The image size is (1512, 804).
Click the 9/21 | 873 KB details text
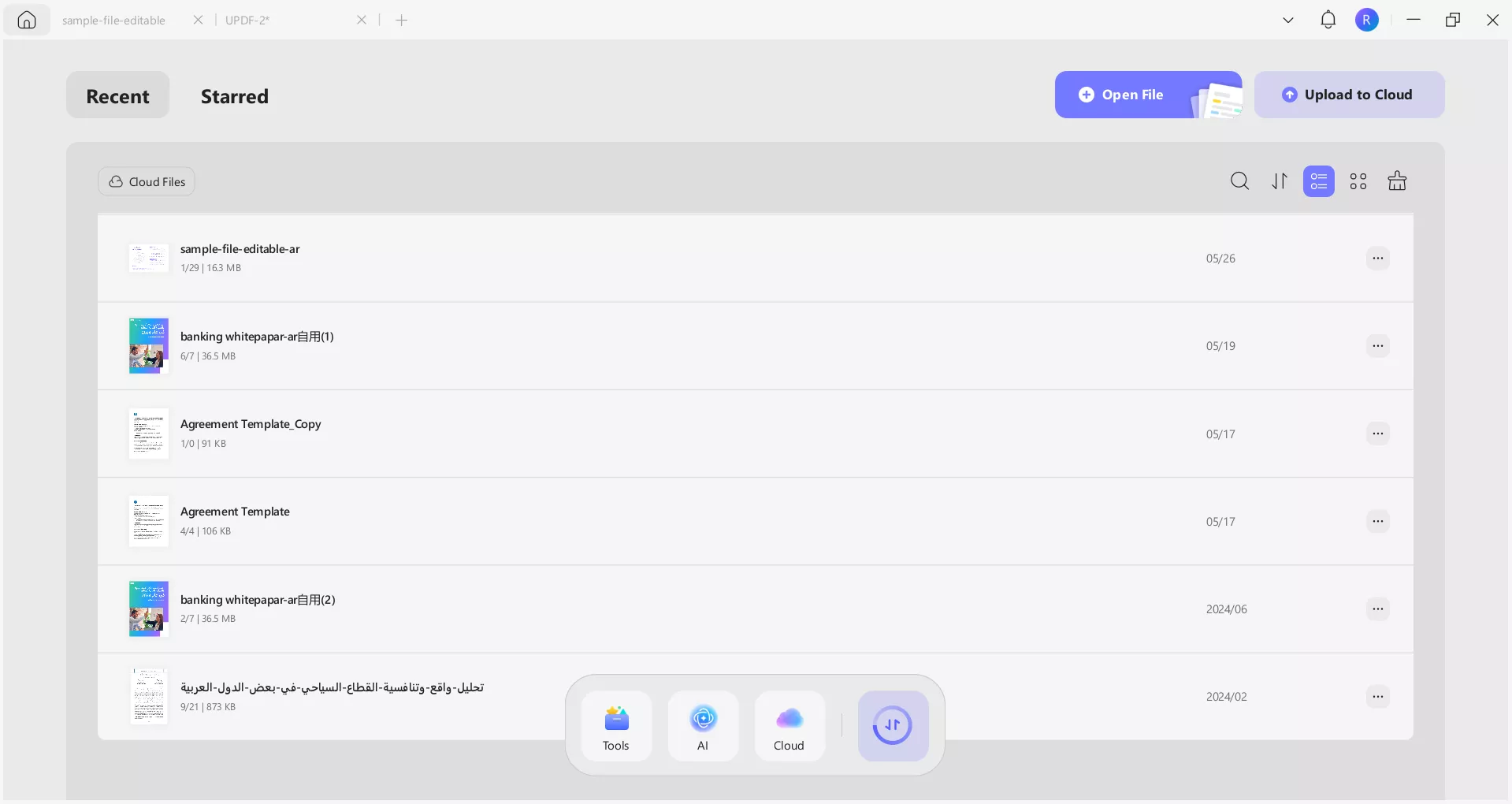tap(208, 707)
